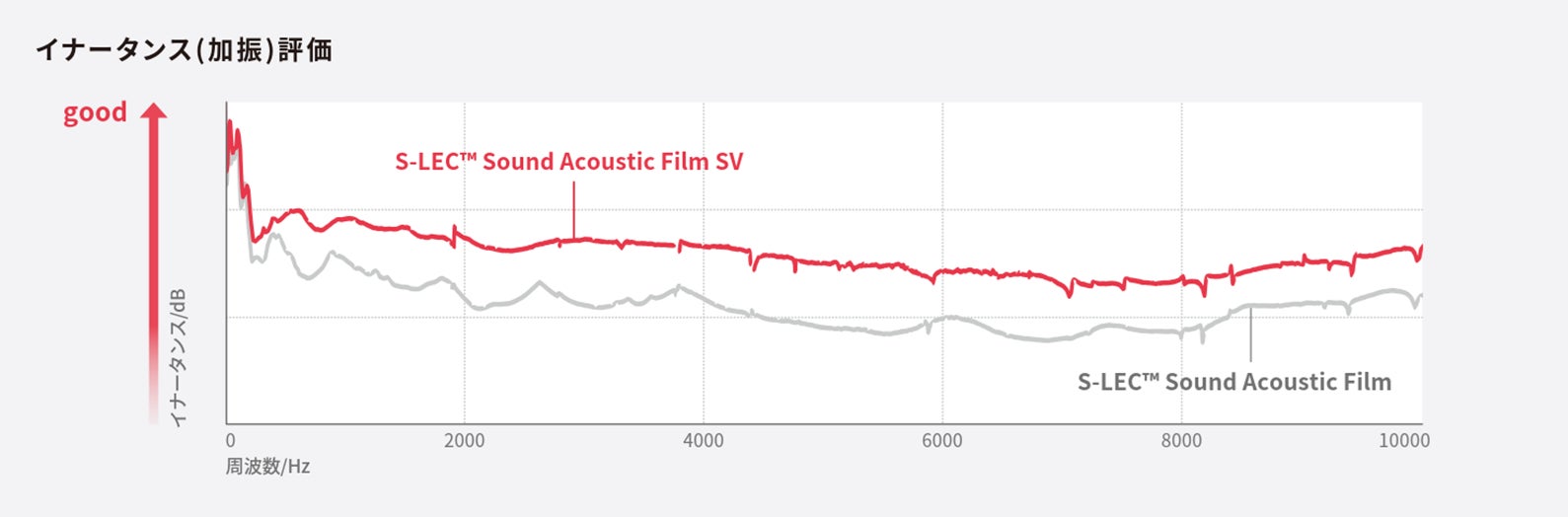Click the red "good" label
1568x517 pixels.
[95, 112]
